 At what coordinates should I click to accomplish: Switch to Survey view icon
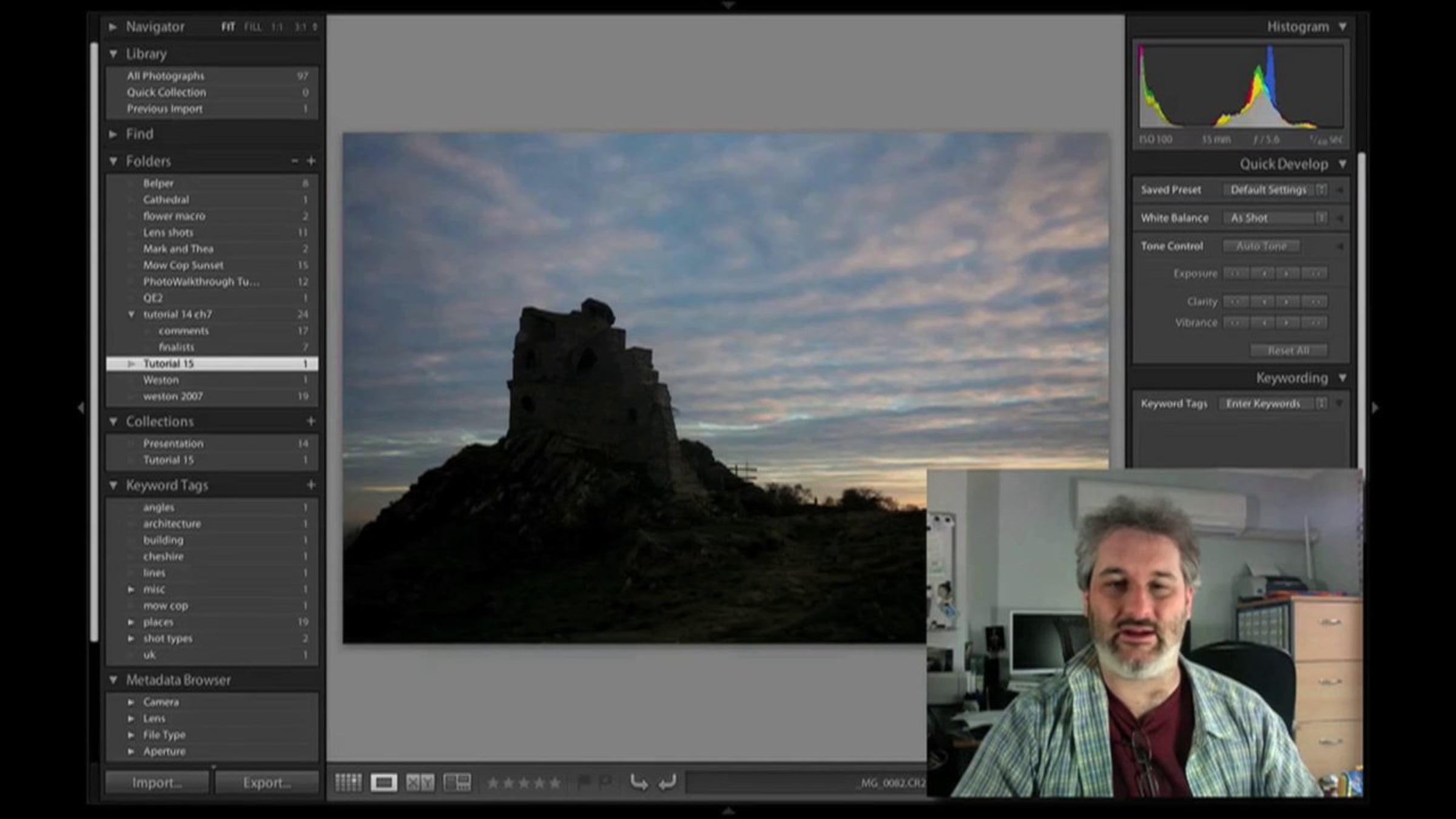tap(457, 783)
